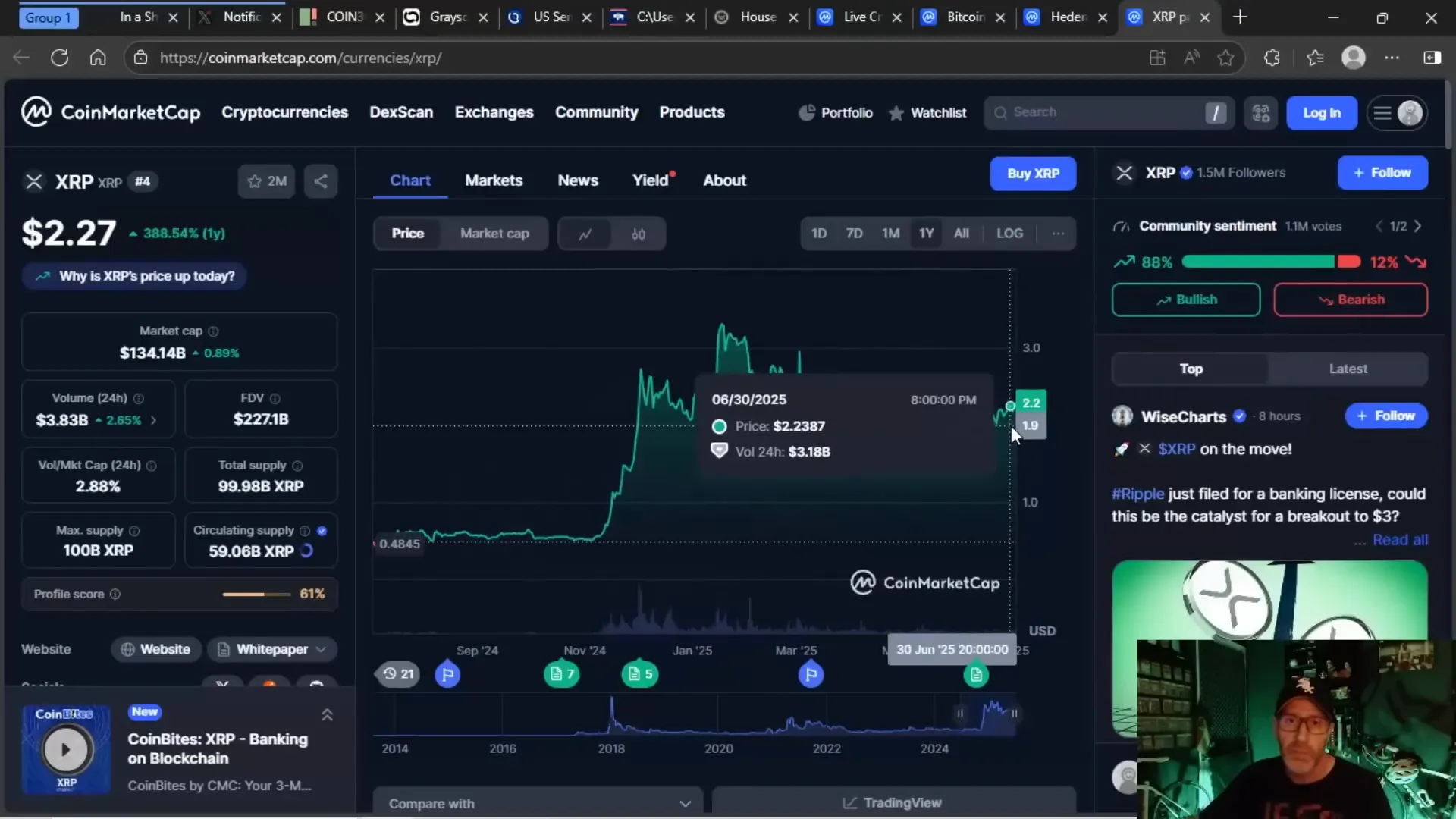Viewport: 1456px width, 819px height.
Task: Expand the Whitepaper dropdown
Action: 271,649
